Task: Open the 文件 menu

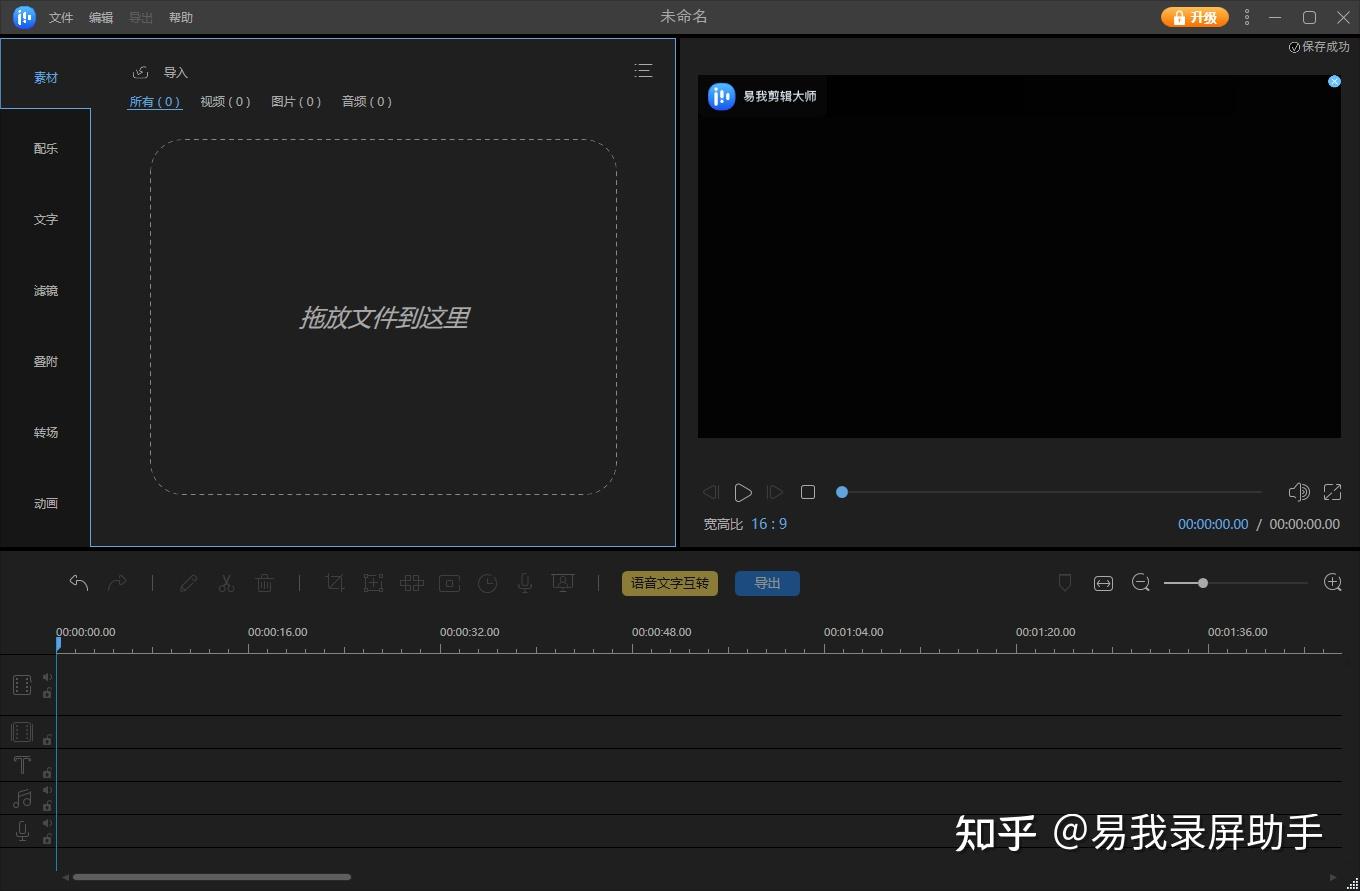Action: (x=61, y=18)
